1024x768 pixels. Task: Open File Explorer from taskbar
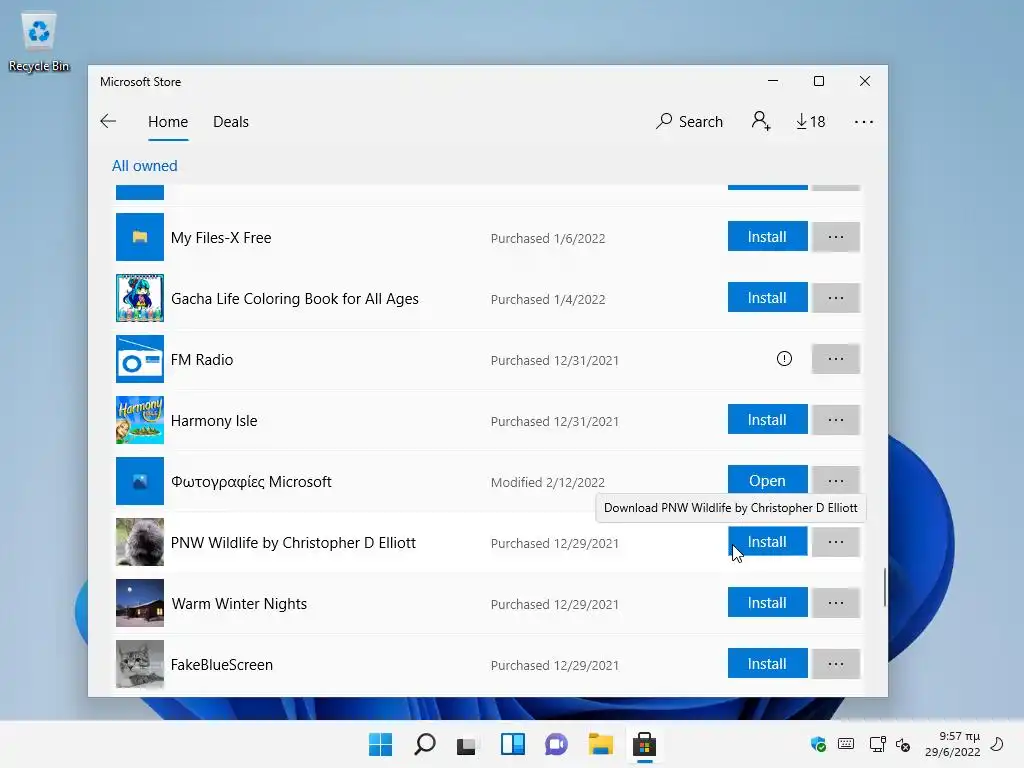600,744
